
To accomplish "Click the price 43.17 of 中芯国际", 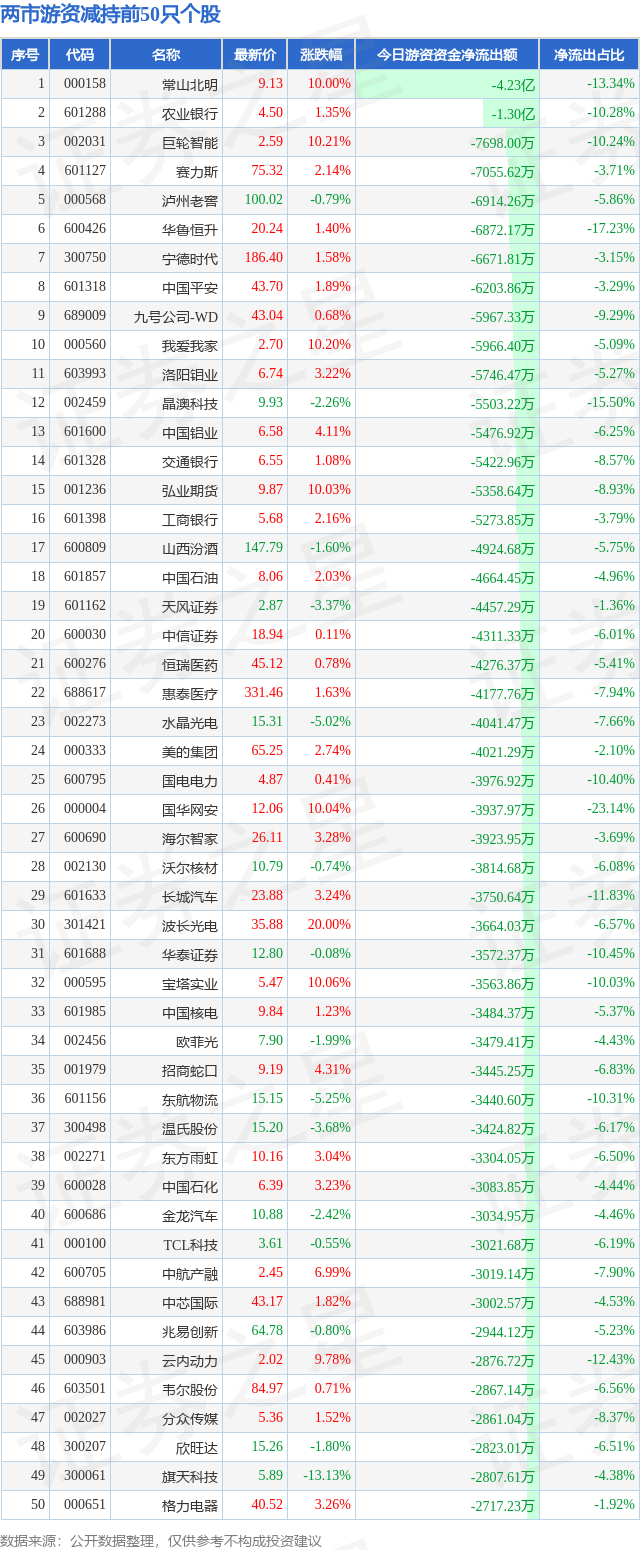I will click(x=267, y=1302).
